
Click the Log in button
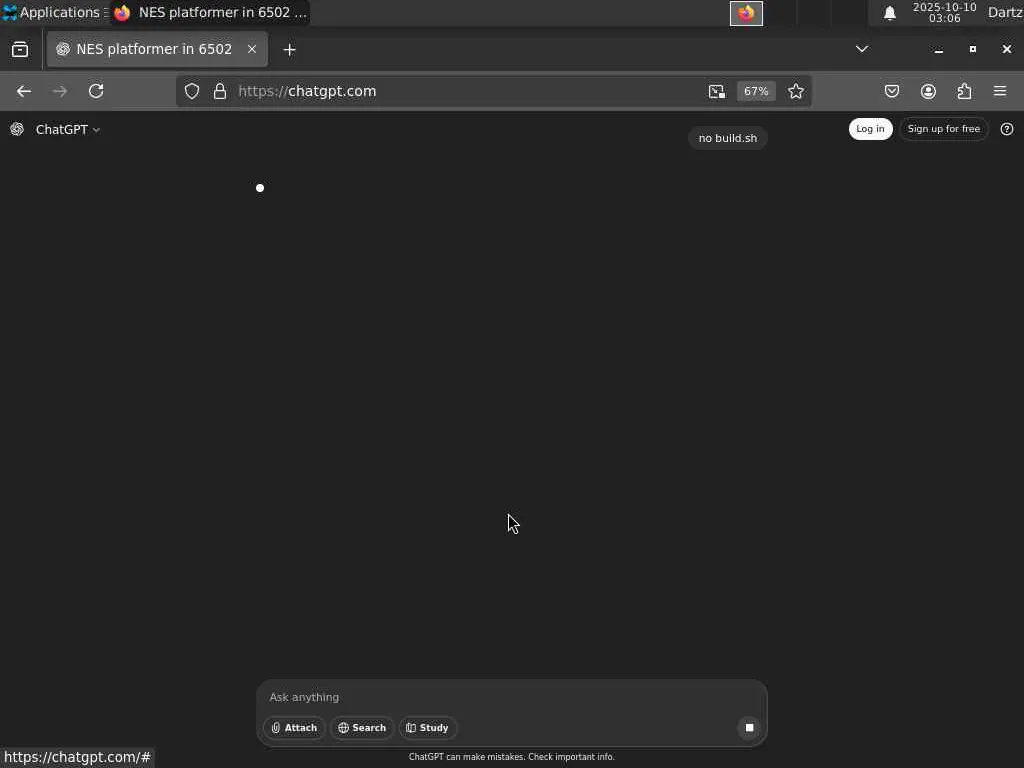pos(871,129)
